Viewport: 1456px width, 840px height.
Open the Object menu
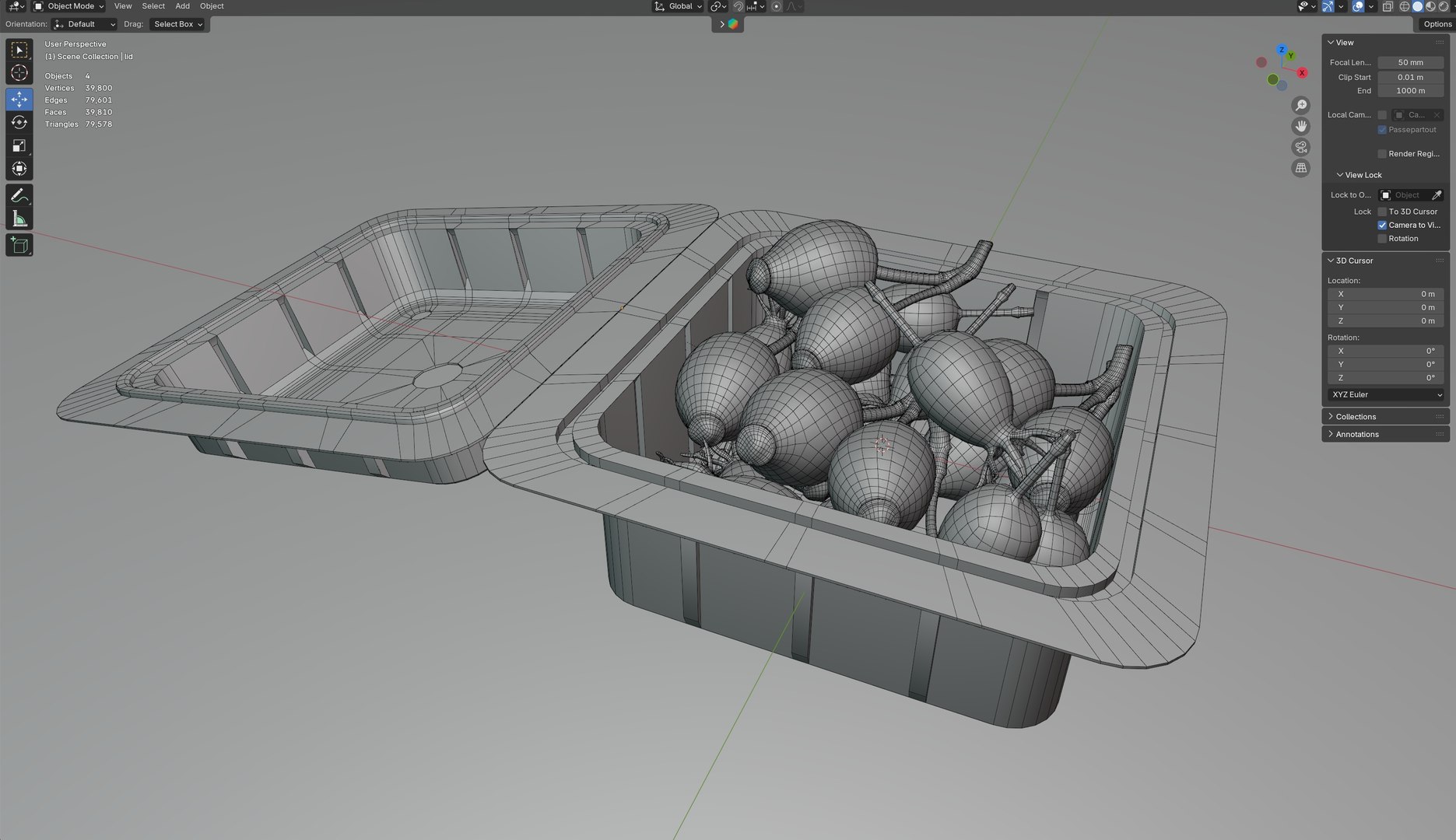click(212, 6)
